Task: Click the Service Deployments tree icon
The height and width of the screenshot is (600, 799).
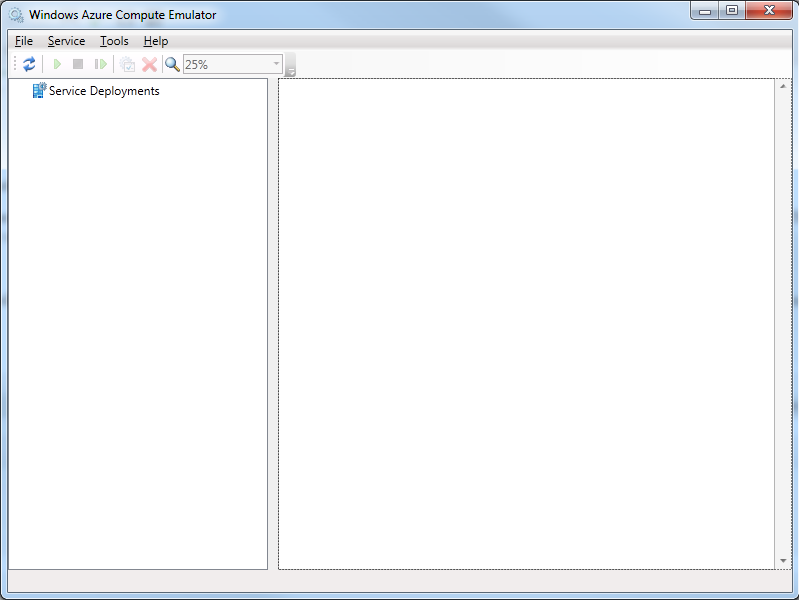Action: click(x=39, y=91)
